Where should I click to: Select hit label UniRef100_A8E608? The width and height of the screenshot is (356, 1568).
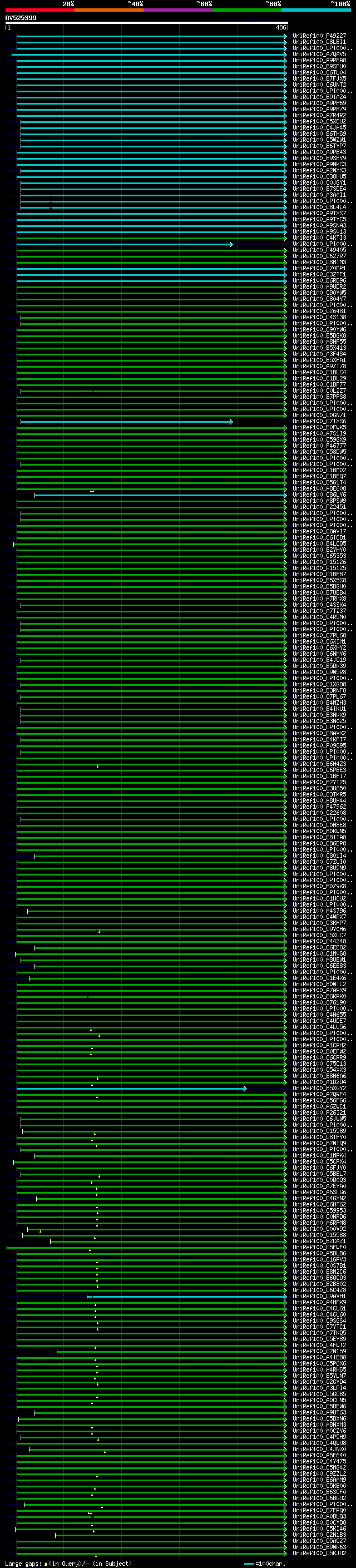pos(319,489)
